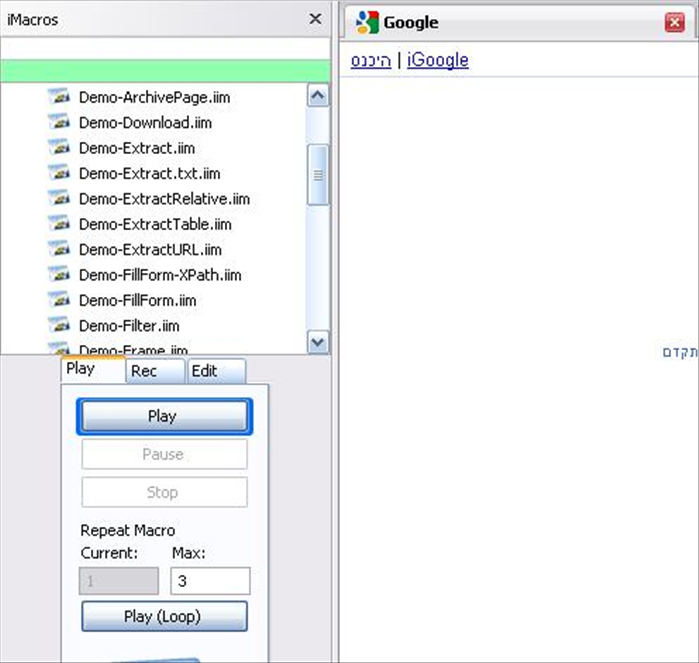The image size is (699, 663).
Task: Click the Demo-ExtractTable.iim file icon
Action: pyautogui.click(x=59, y=224)
